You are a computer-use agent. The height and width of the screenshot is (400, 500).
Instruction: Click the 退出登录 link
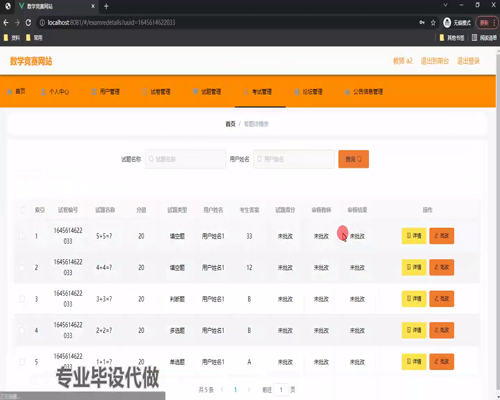click(468, 61)
